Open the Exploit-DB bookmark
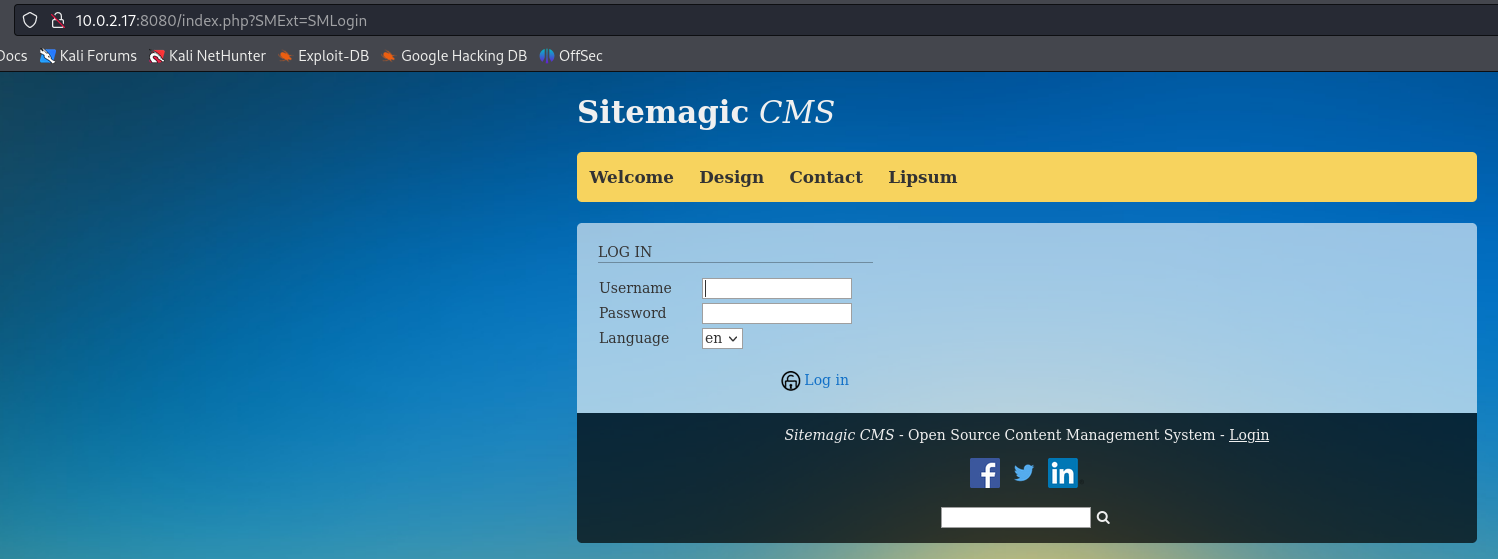 (x=323, y=56)
